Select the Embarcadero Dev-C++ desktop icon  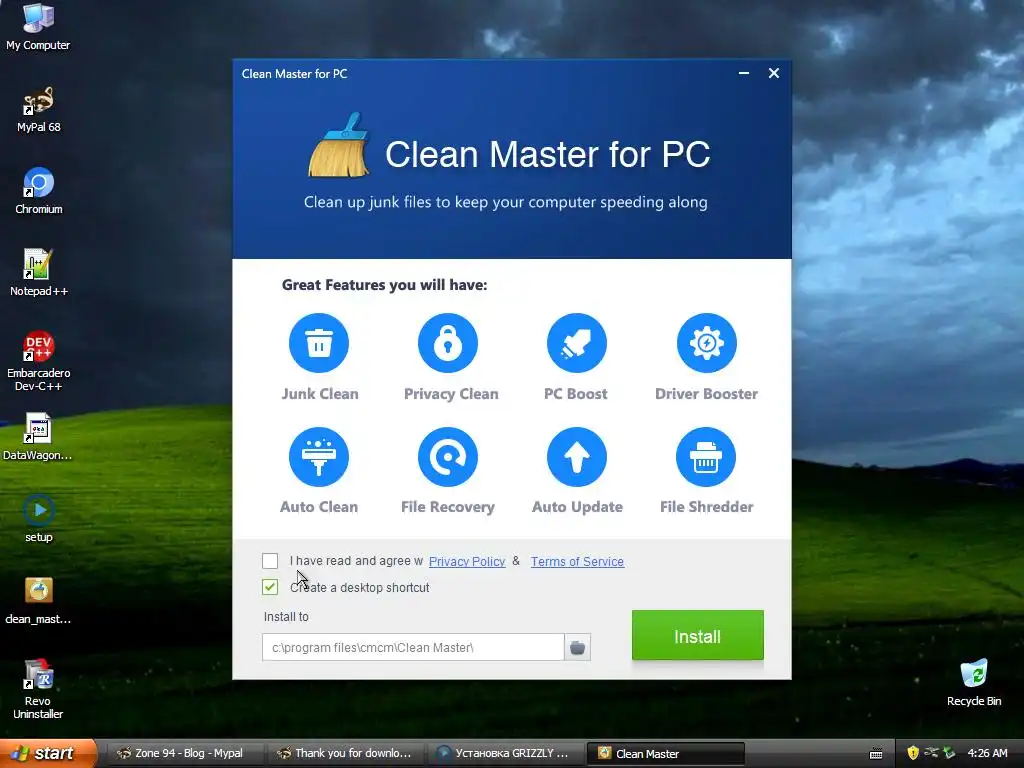39,361
